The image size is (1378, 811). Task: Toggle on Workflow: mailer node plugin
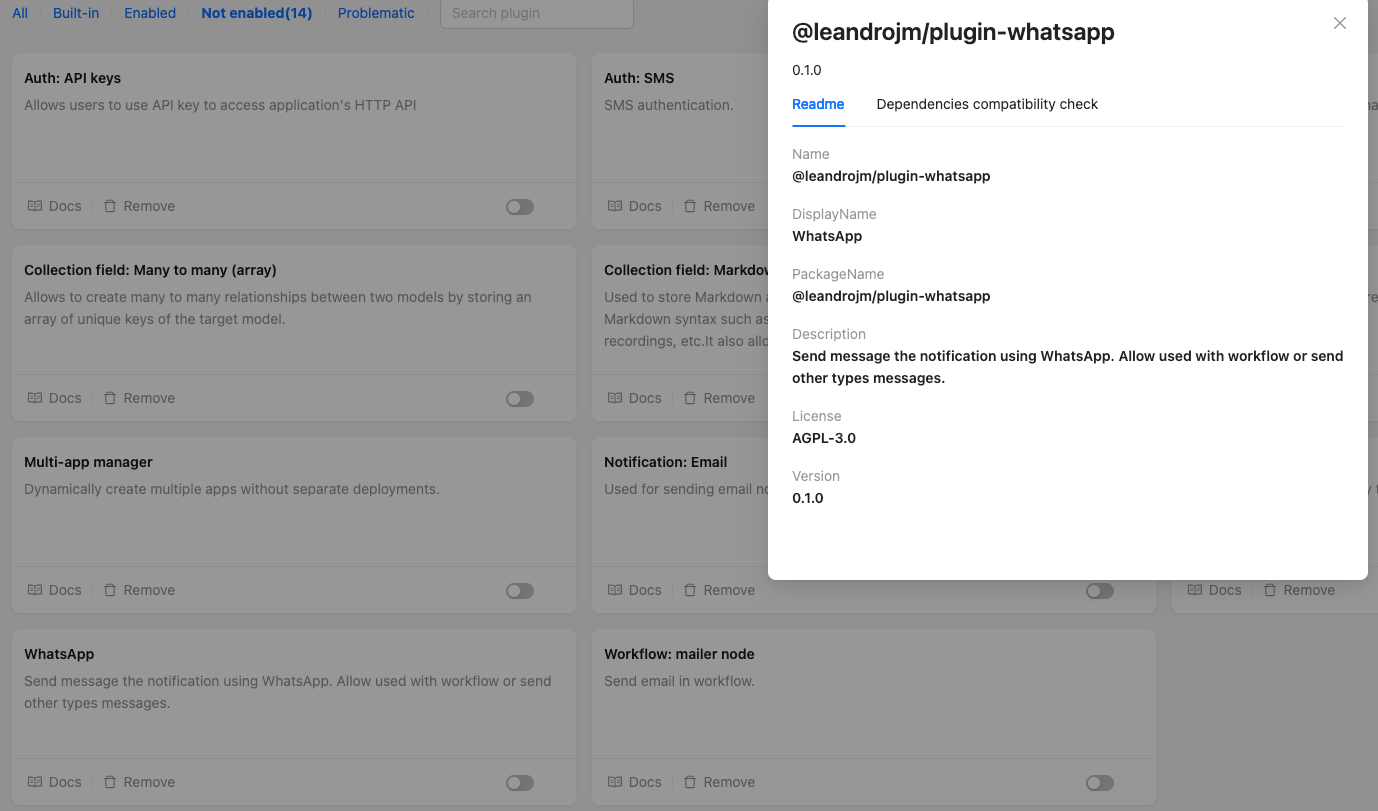point(1100,783)
